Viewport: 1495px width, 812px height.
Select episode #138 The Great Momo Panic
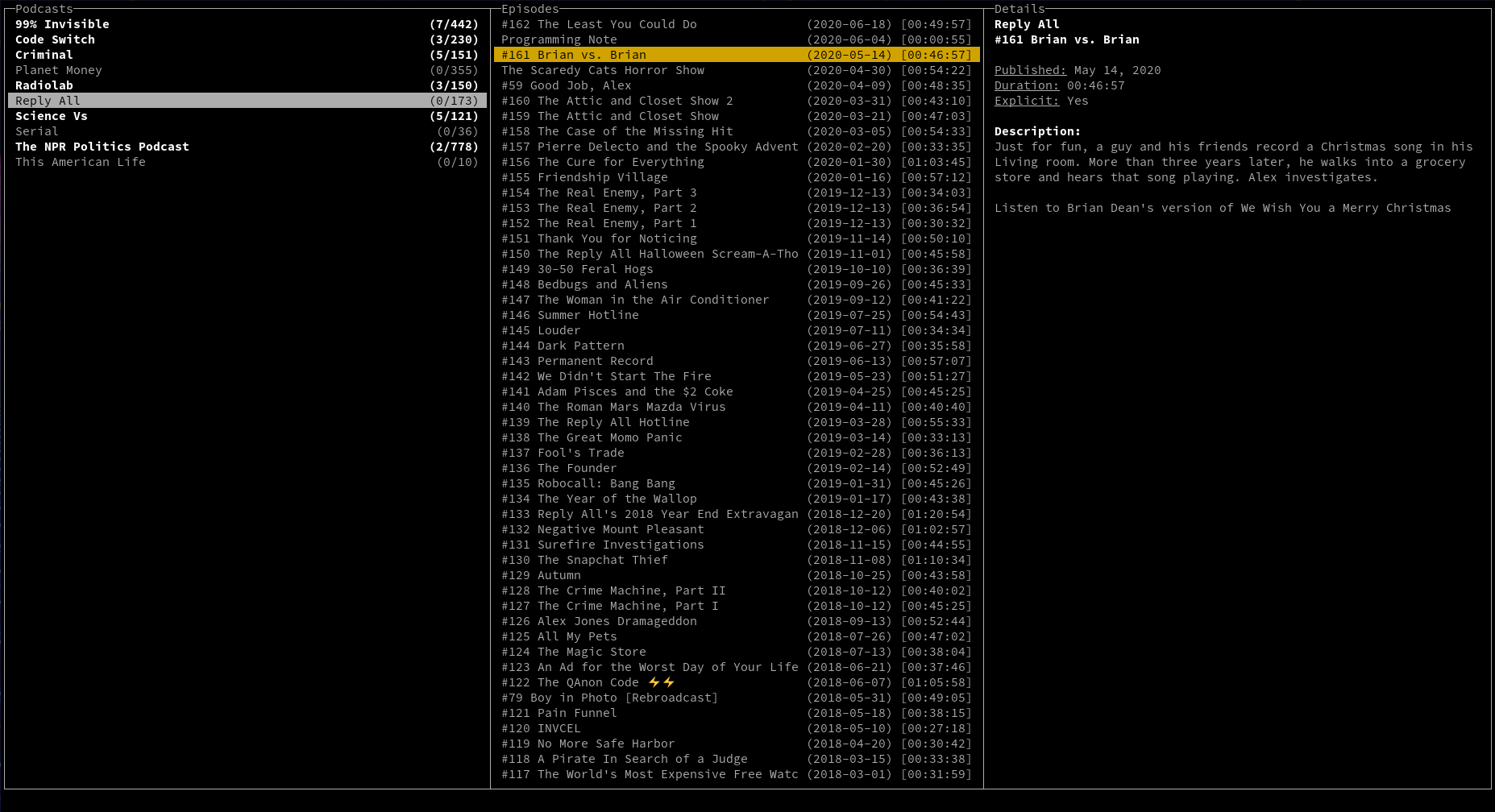(x=737, y=437)
